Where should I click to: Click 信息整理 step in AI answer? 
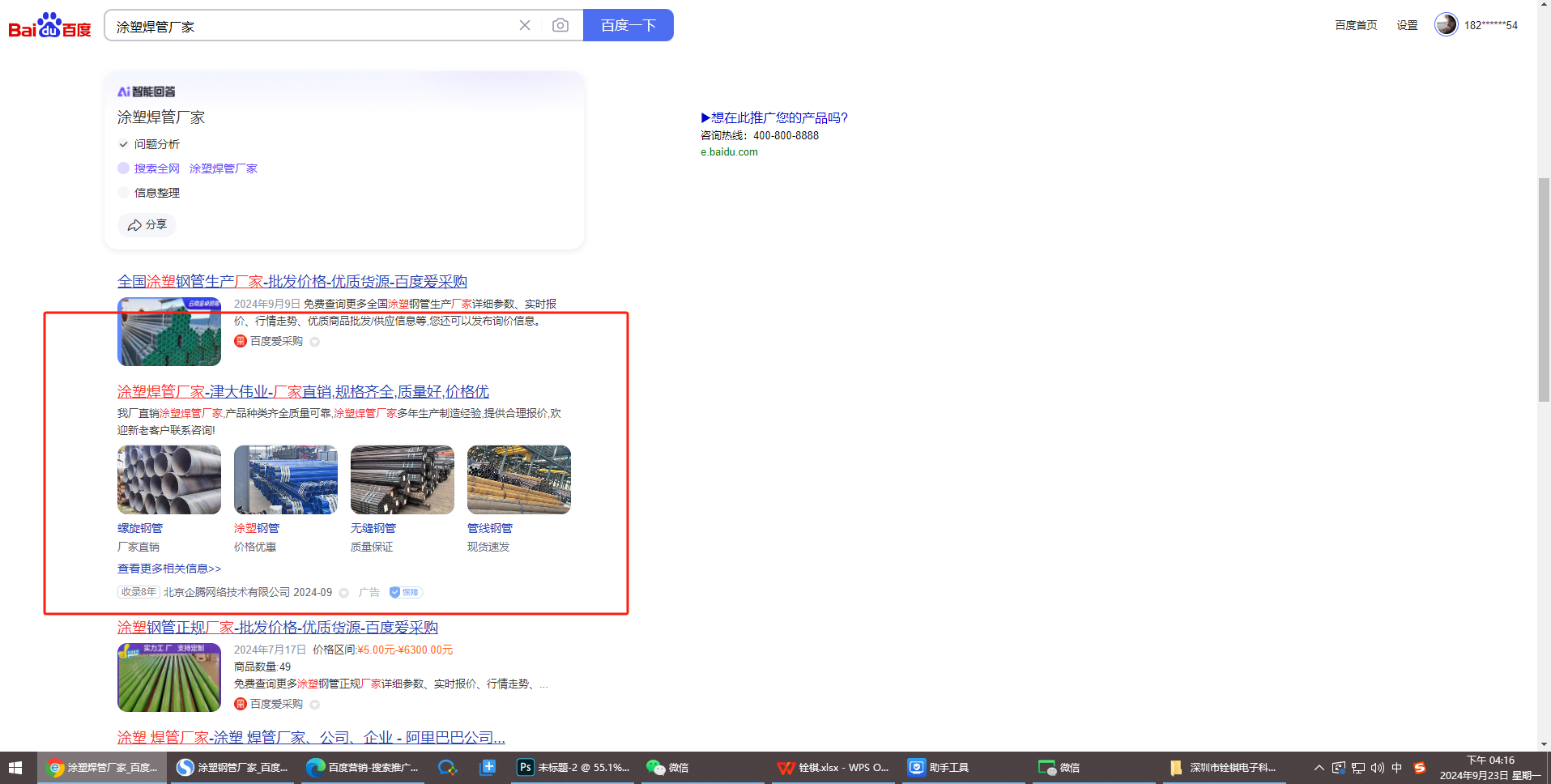157,193
